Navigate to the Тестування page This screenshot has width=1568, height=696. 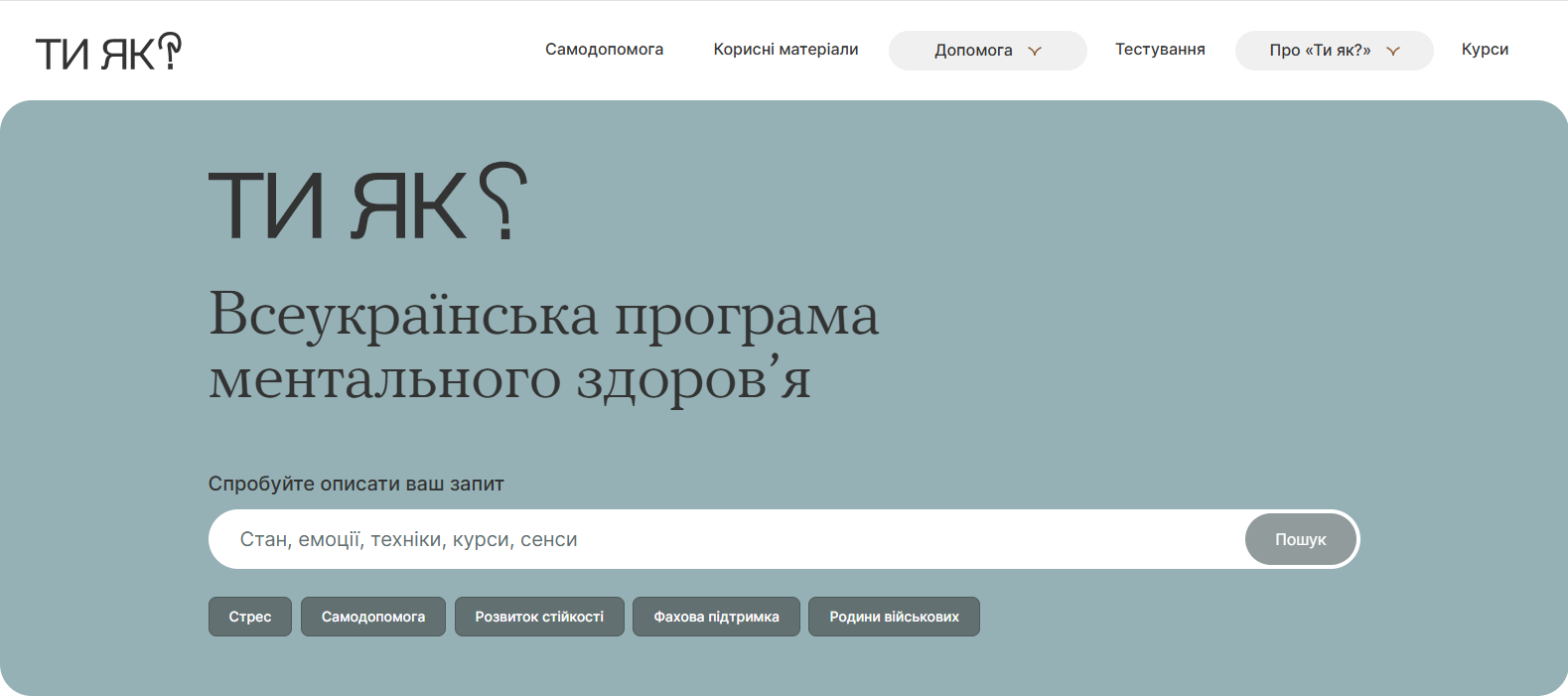pyautogui.click(x=1160, y=50)
